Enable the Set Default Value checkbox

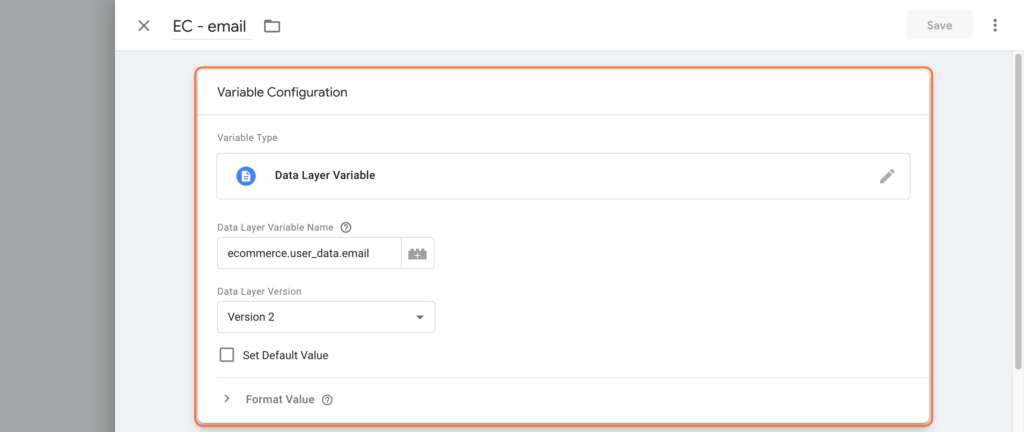coord(227,355)
